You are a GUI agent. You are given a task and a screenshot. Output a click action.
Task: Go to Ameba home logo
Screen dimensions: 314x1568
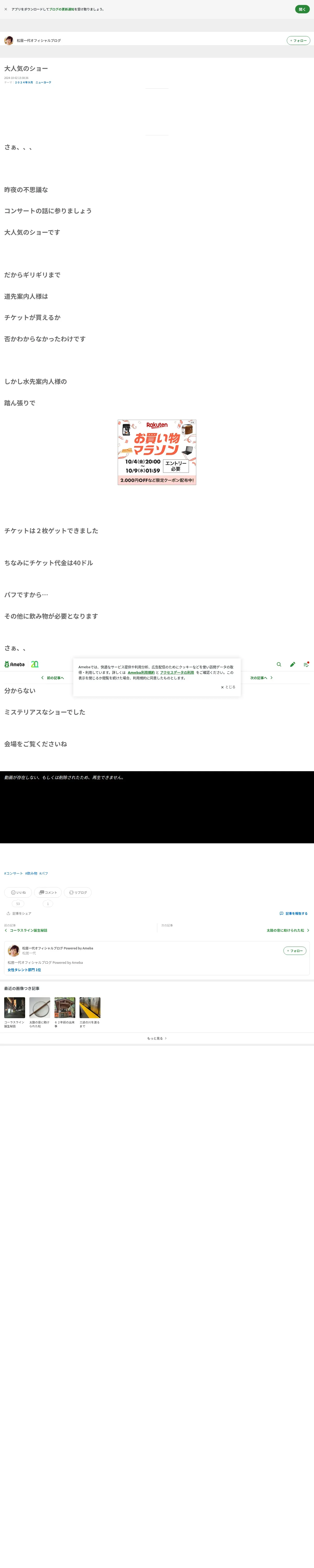tap(15, 664)
